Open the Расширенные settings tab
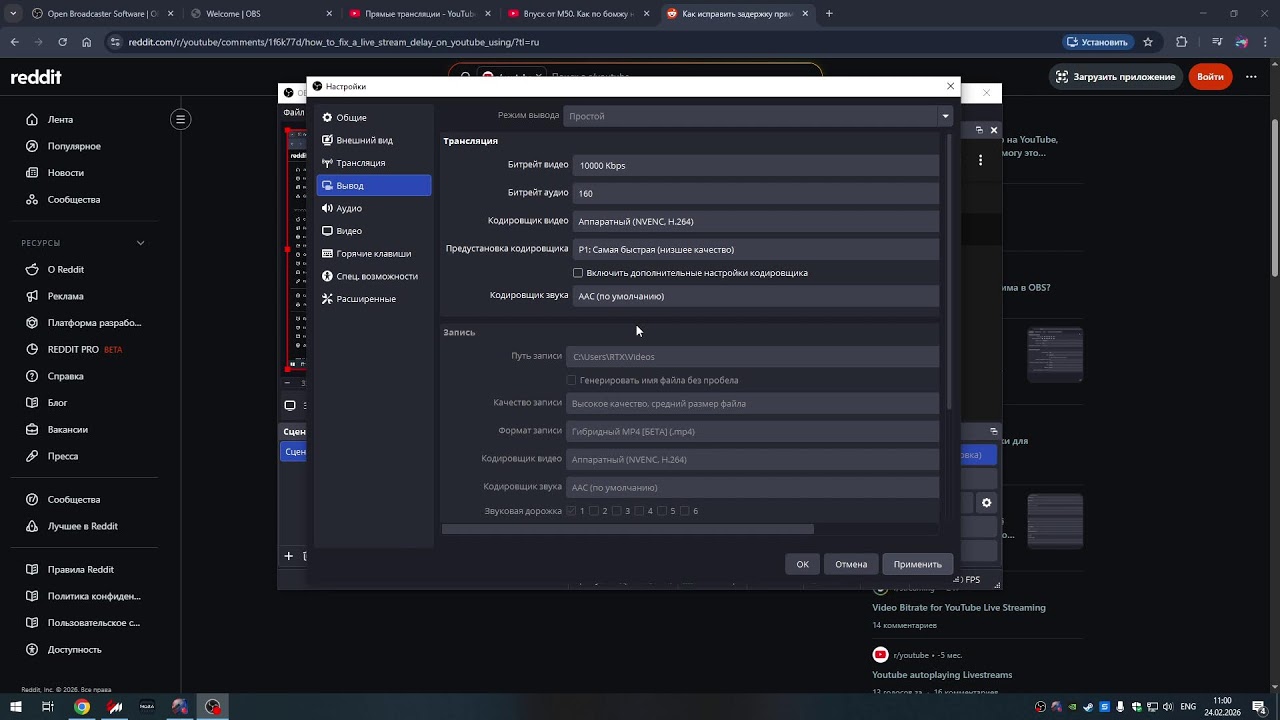 pyautogui.click(x=374, y=299)
